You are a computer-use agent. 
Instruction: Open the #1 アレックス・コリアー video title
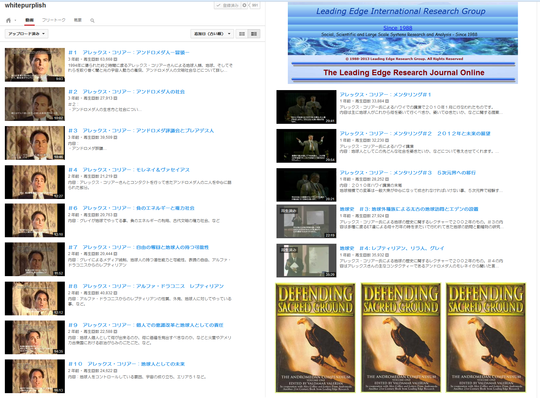click(x=129, y=53)
